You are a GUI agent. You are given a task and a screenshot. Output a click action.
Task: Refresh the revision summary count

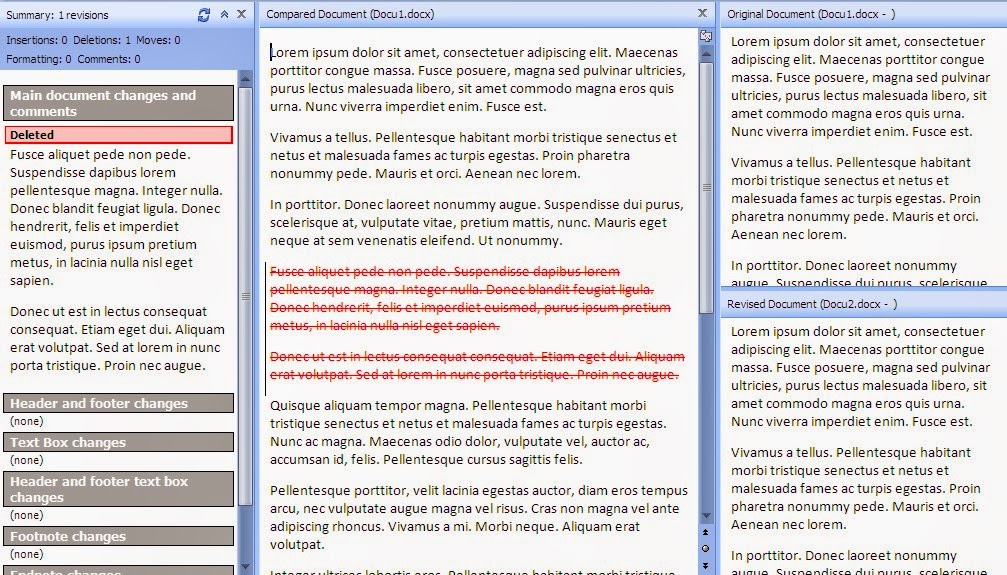point(204,15)
